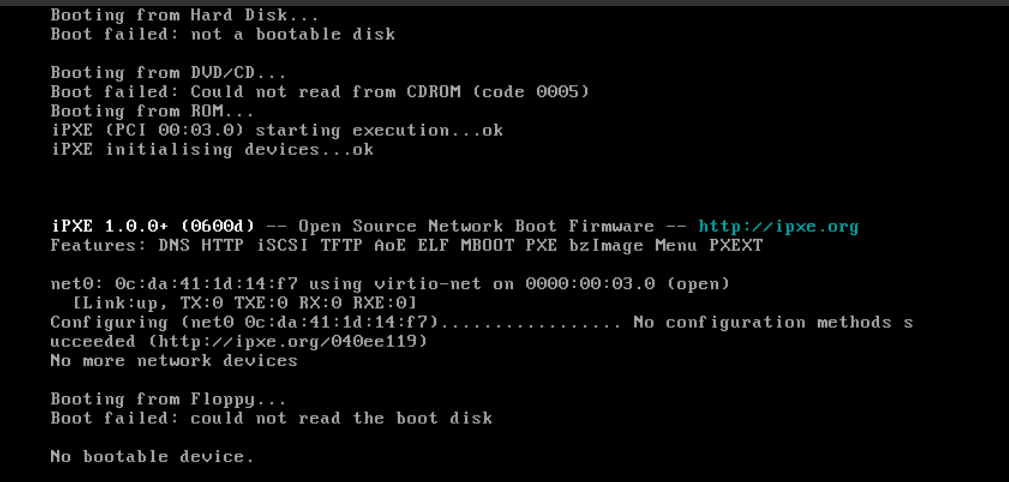Screen dimensions: 1009x482
Task: Click the "Booting from DVD/CD..." line
Action: pos(169,73)
